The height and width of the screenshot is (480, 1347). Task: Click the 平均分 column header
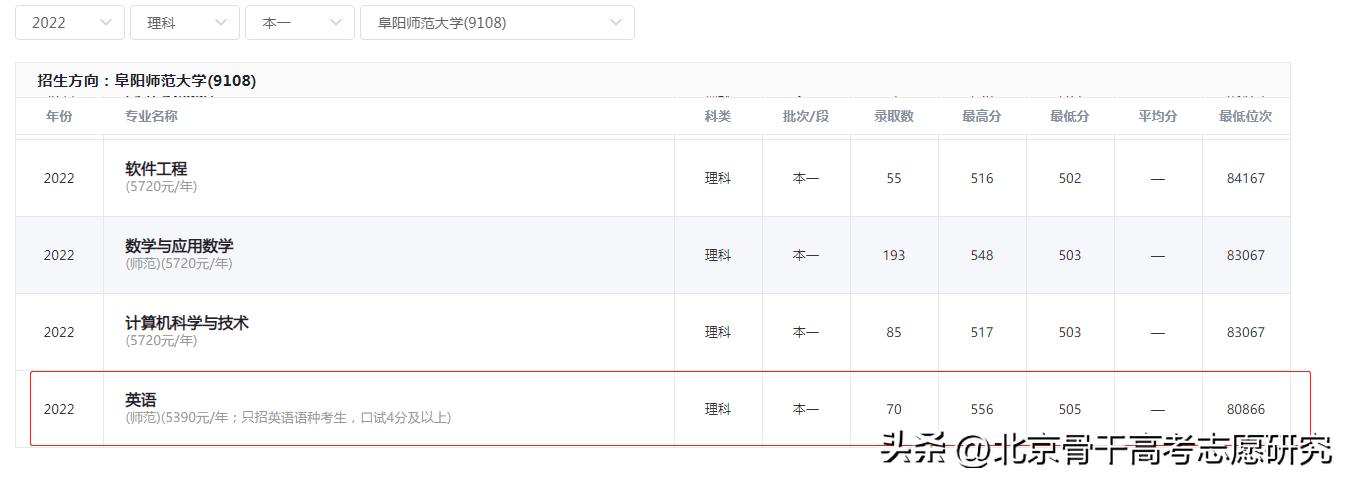1158,116
